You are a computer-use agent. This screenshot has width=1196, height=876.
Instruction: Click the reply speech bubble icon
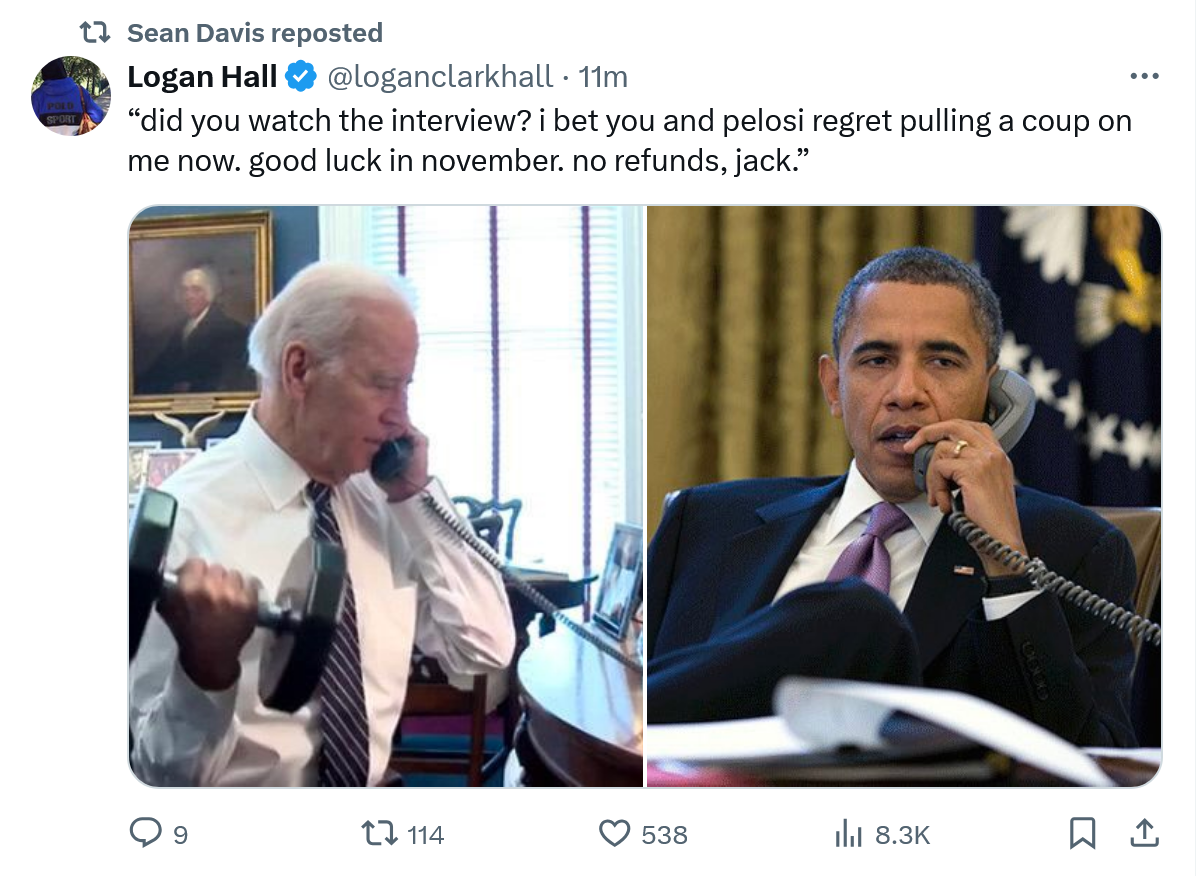146,833
